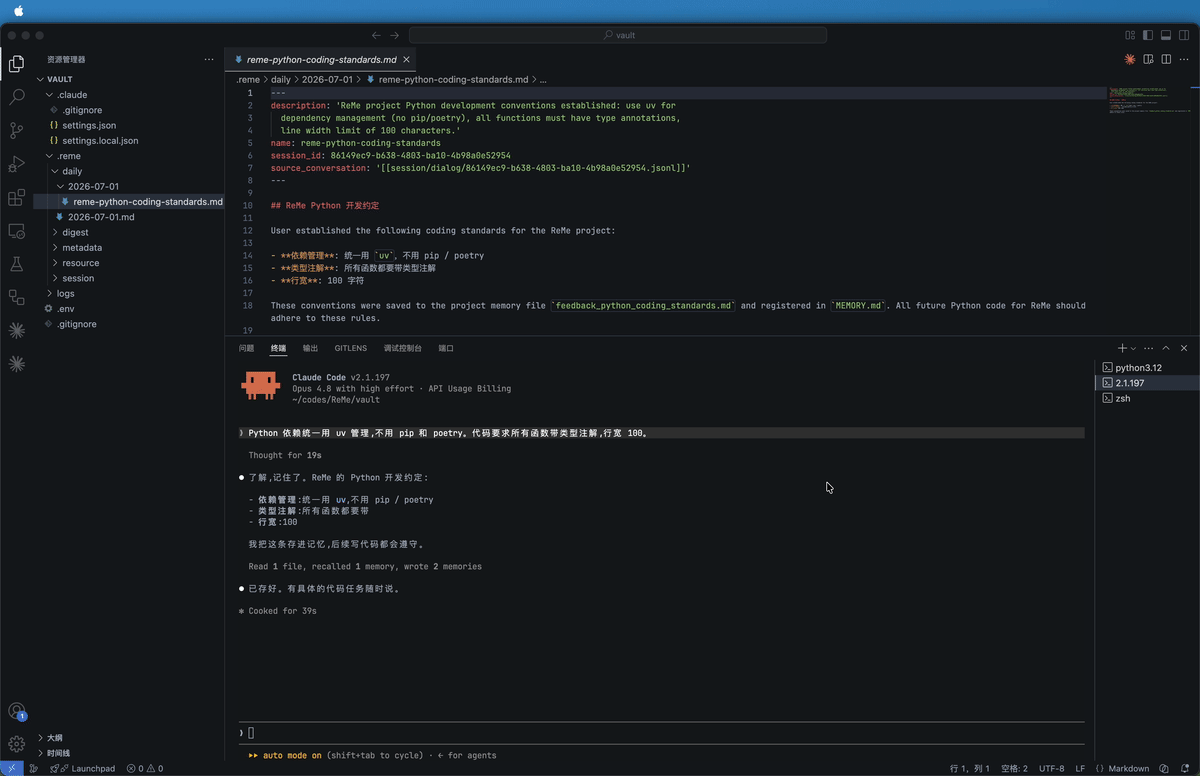Expand the resource folder
Viewport: 1200px width, 776px height.
pyautogui.click(x=80, y=263)
